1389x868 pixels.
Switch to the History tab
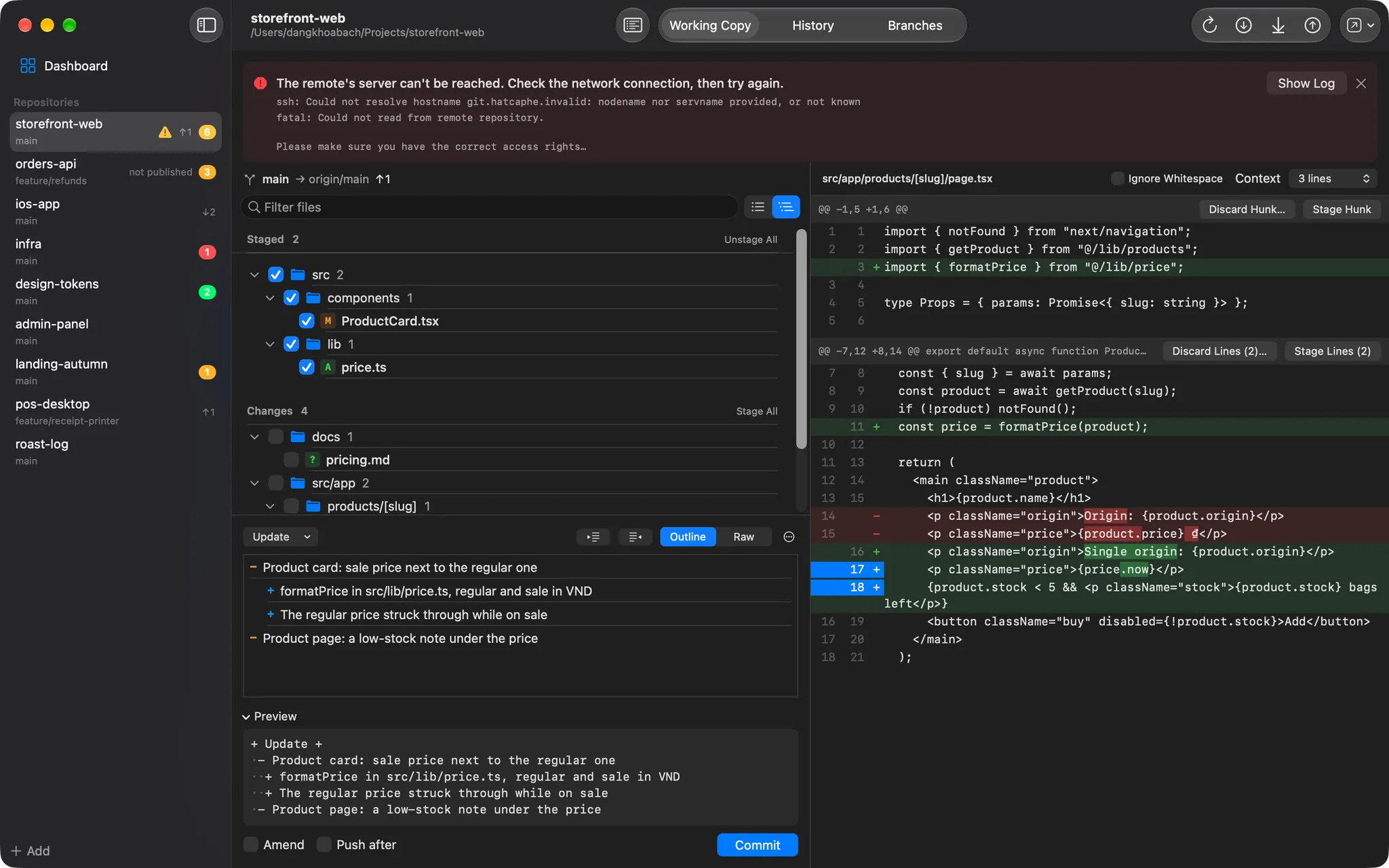[813, 25]
